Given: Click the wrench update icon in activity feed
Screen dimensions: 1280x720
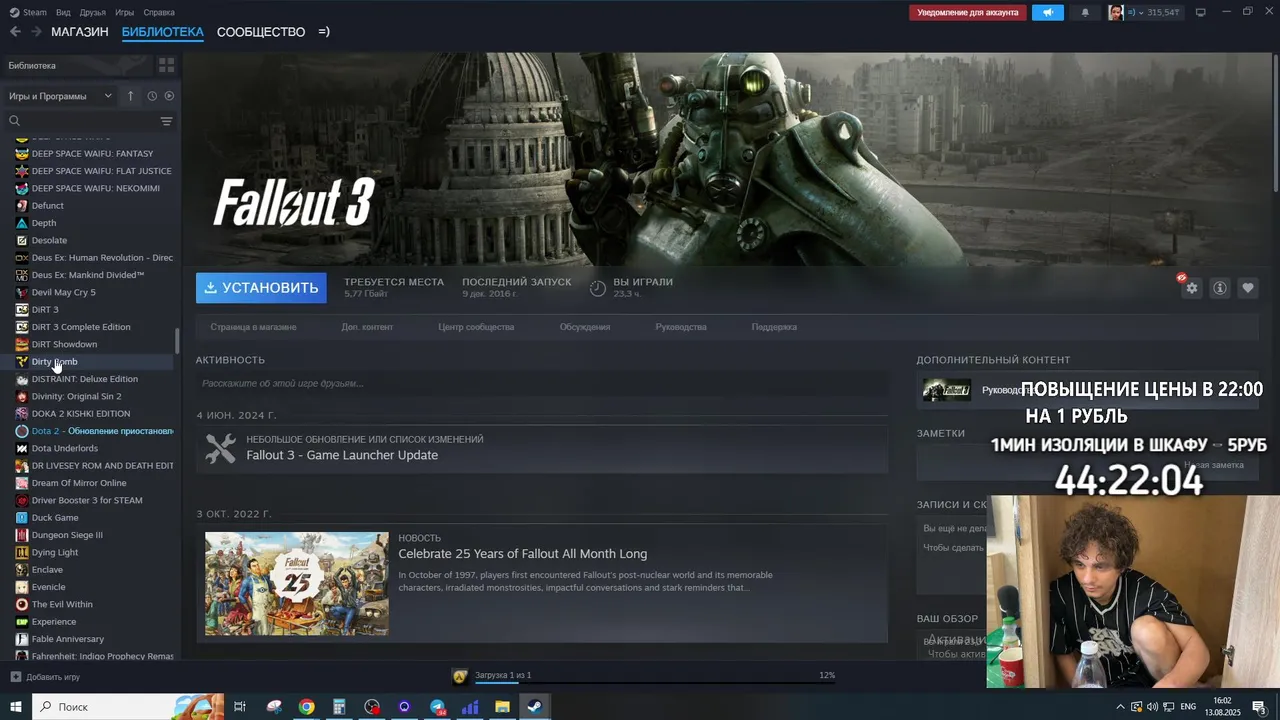Looking at the screenshot, I should point(221,448).
